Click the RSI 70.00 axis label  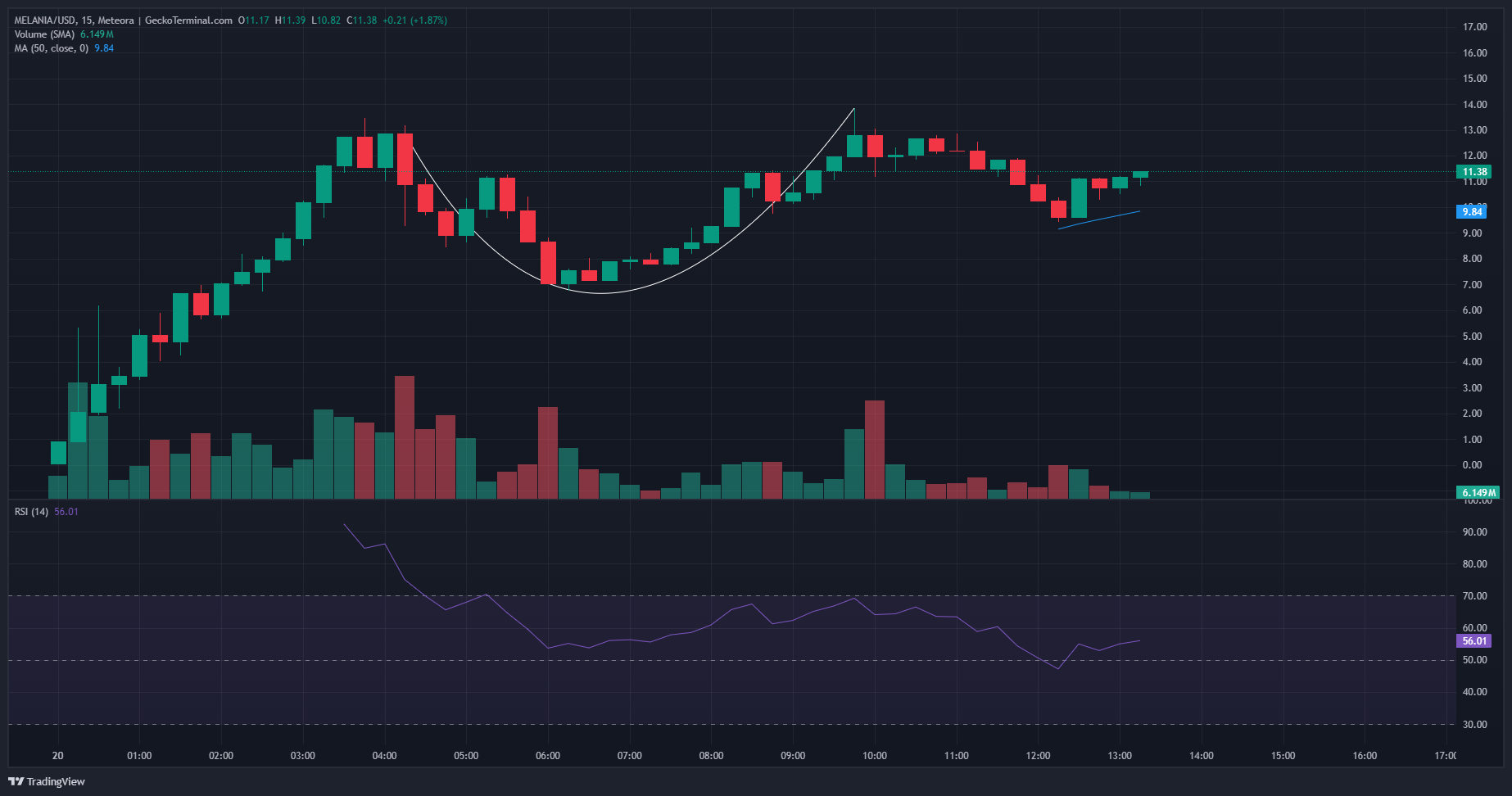(x=1474, y=596)
